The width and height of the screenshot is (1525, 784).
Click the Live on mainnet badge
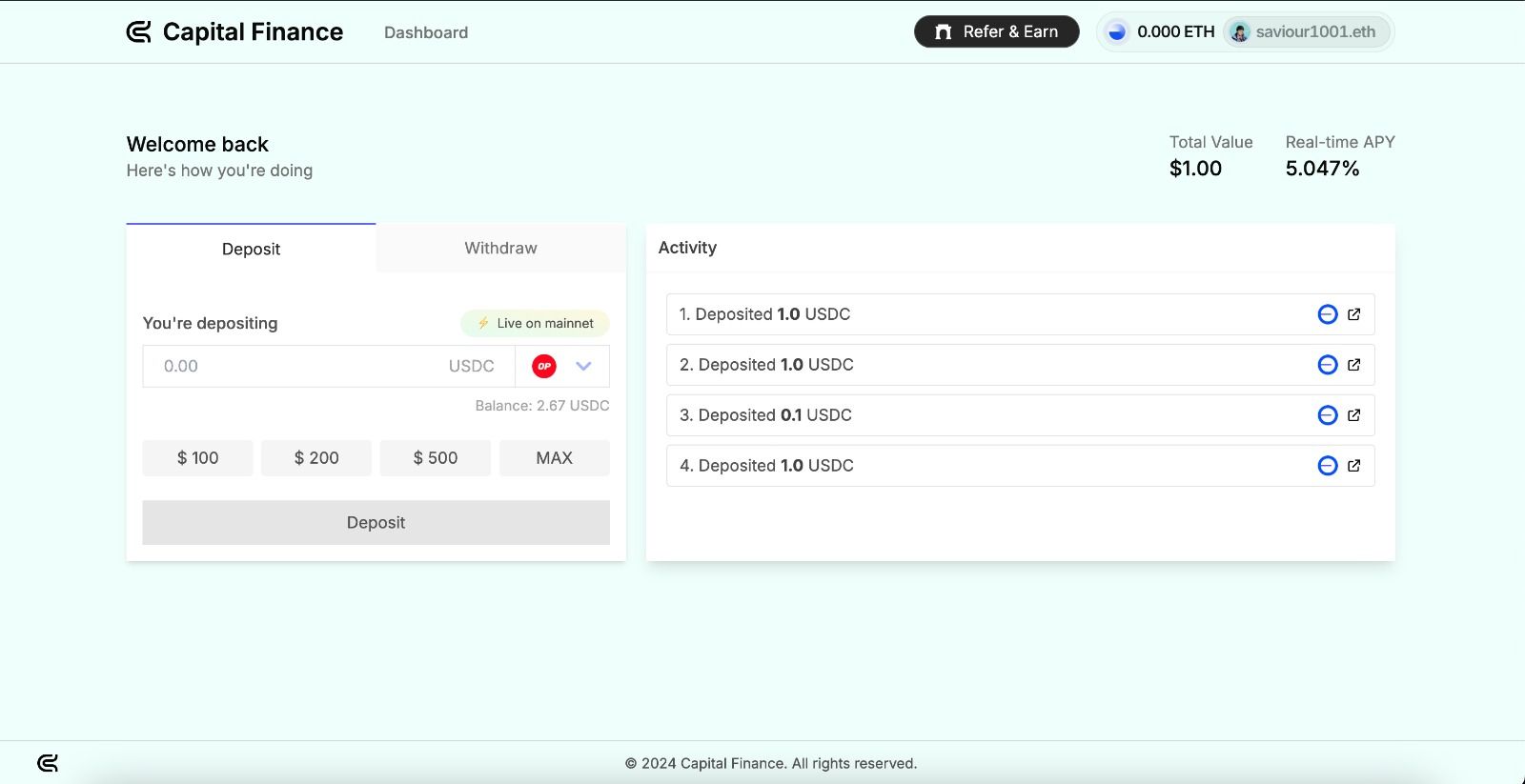click(x=536, y=323)
